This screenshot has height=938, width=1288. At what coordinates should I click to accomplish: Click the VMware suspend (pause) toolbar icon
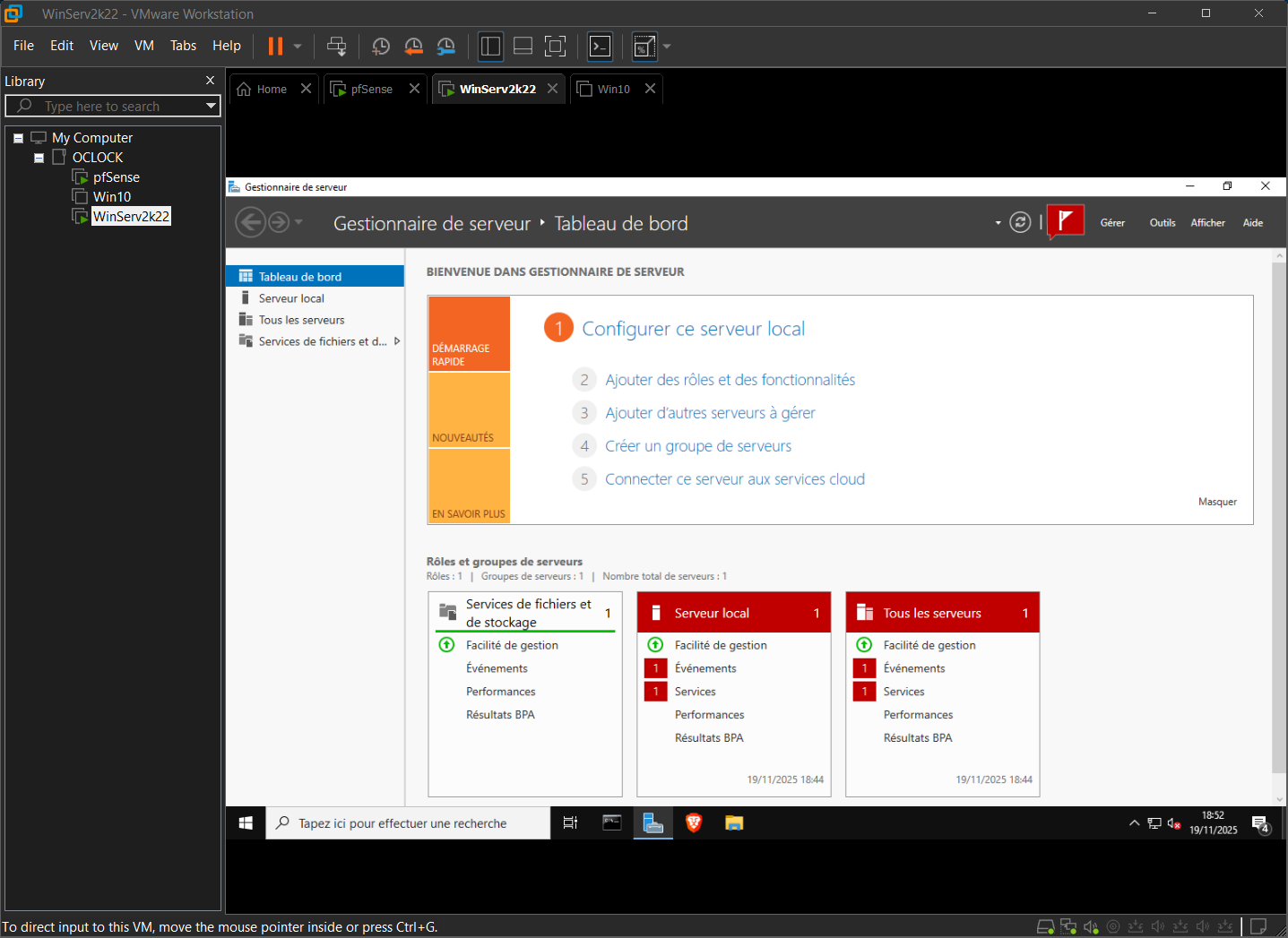tap(275, 46)
